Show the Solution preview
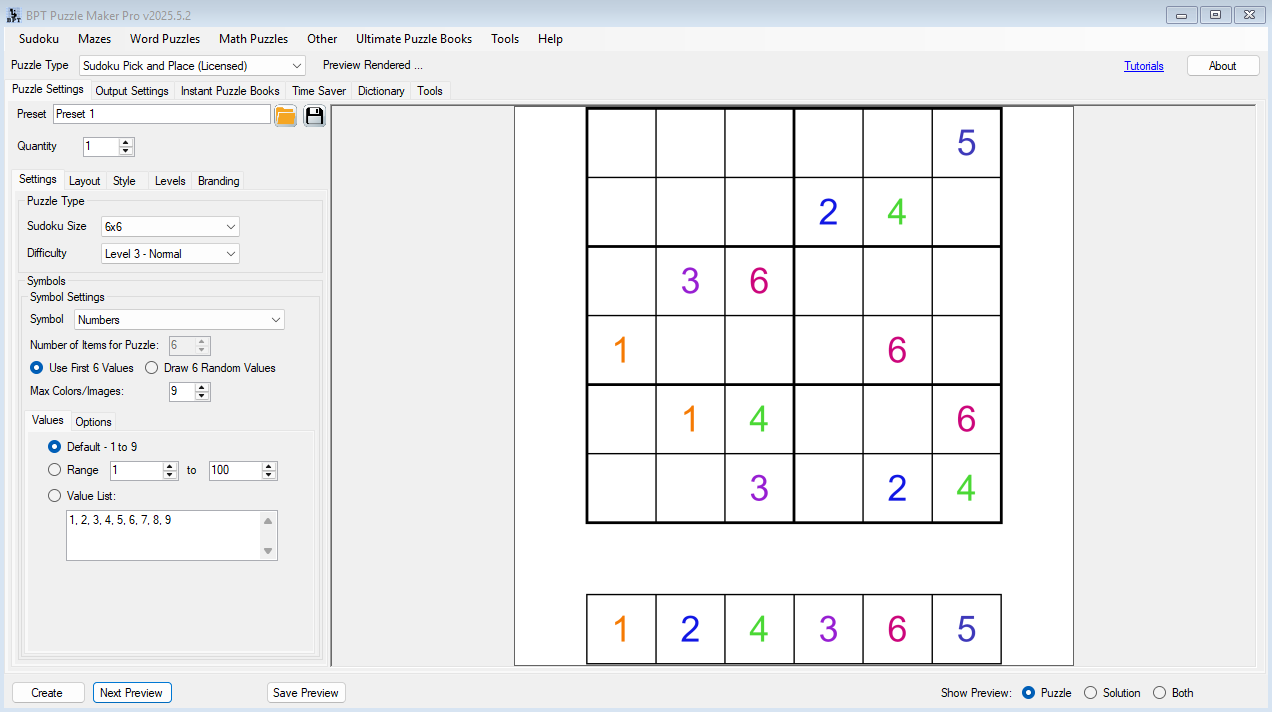This screenshot has height=712, width=1272. [x=1090, y=692]
